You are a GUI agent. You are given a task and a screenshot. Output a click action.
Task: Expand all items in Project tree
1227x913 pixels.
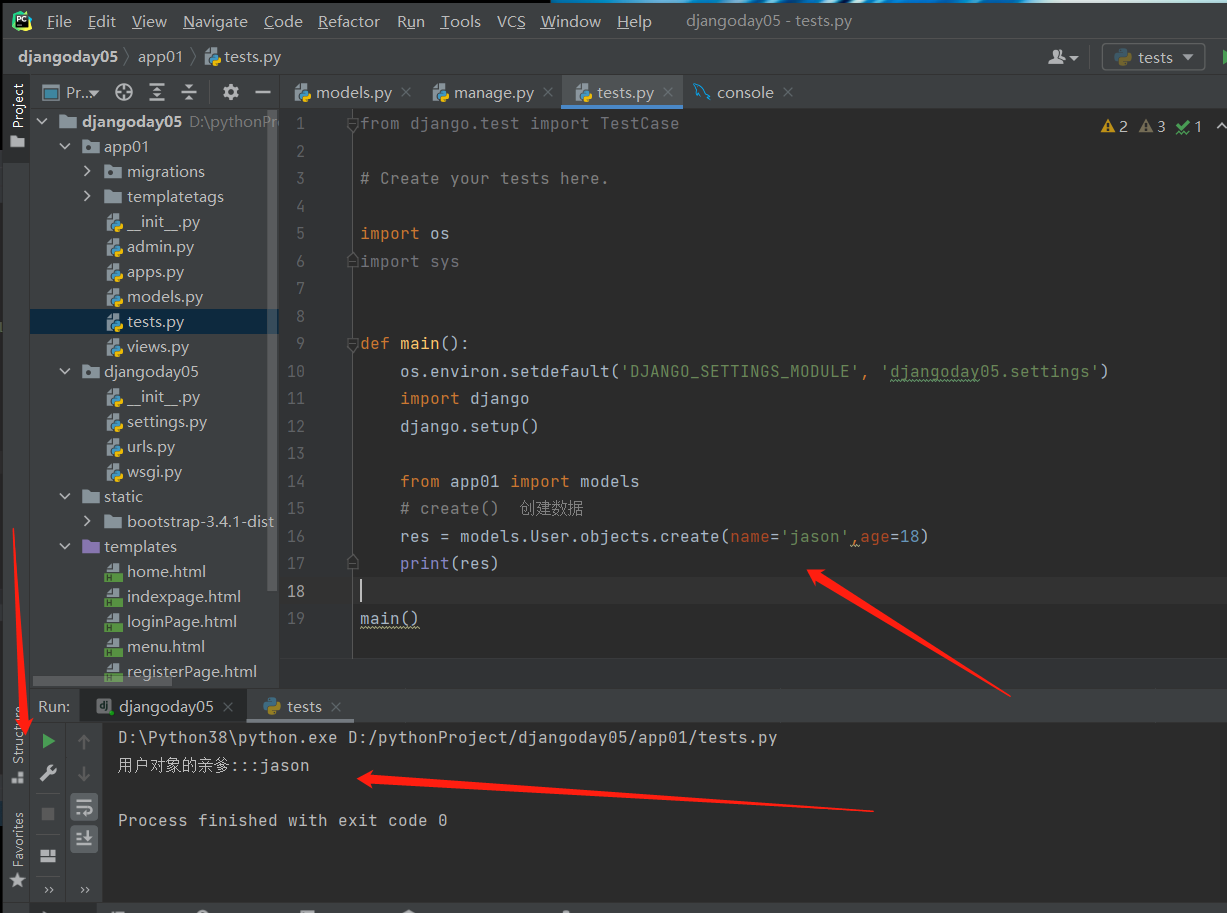tap(157, 92)
